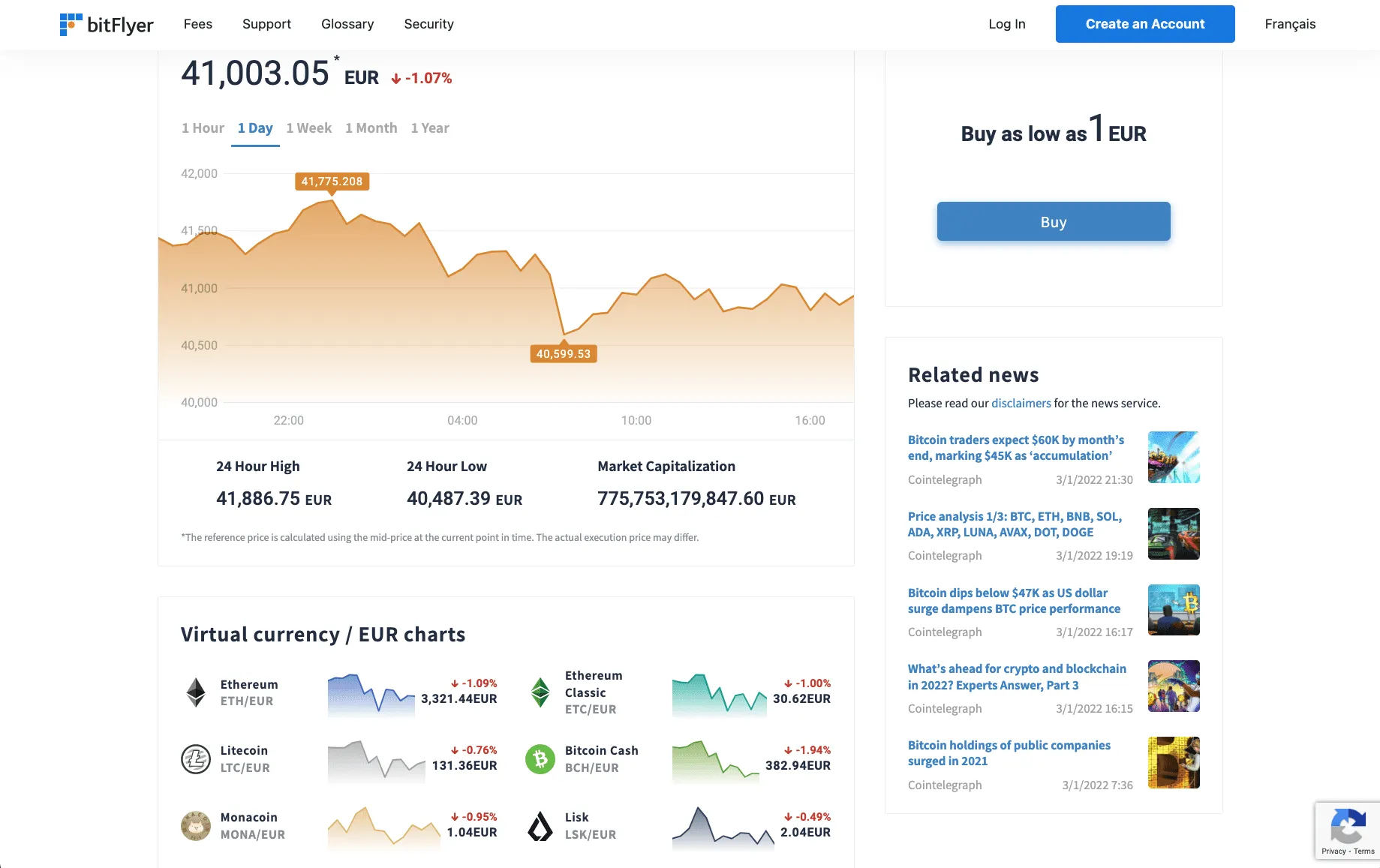Click Create an Account button

(x=1144, y=24)
